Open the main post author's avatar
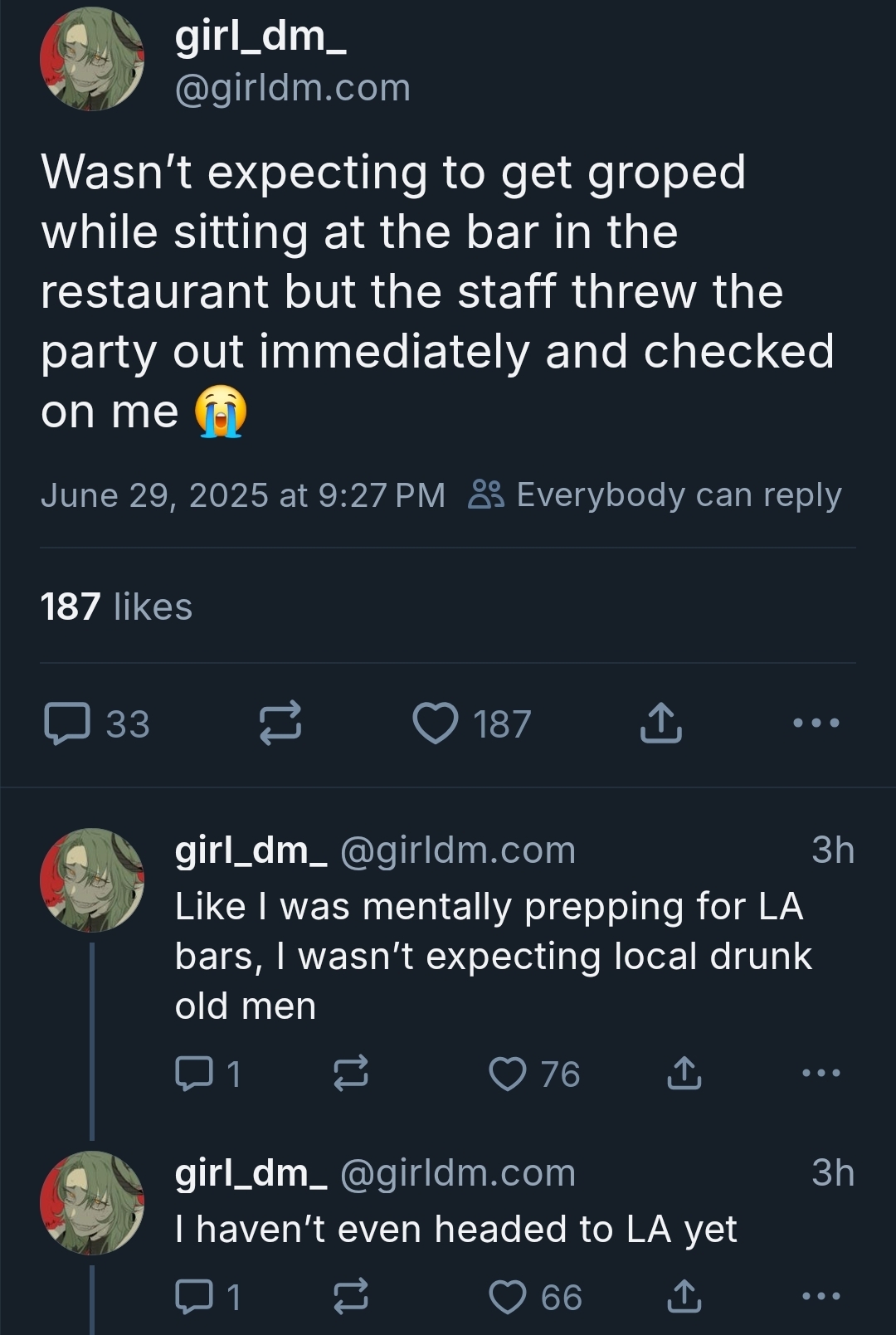The width and height of the screenshot is (896, 1335). point(92,60)
